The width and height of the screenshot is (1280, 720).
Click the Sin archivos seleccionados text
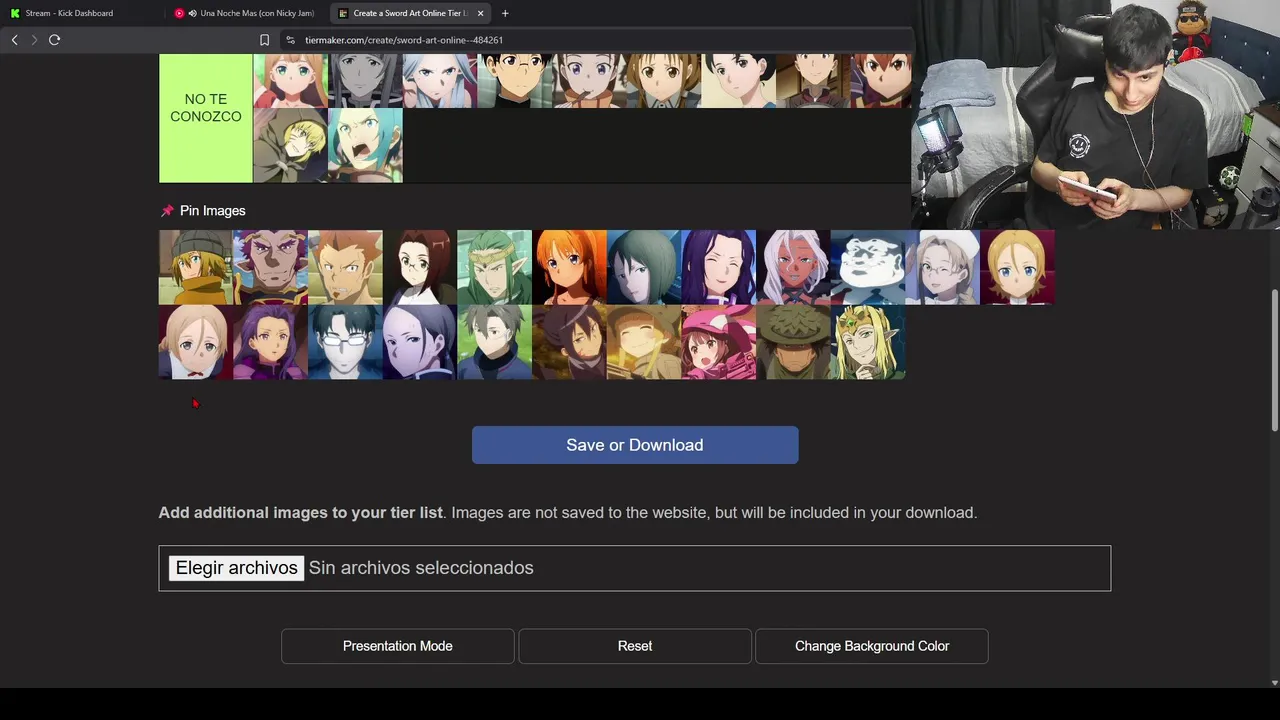coord(421,568)
